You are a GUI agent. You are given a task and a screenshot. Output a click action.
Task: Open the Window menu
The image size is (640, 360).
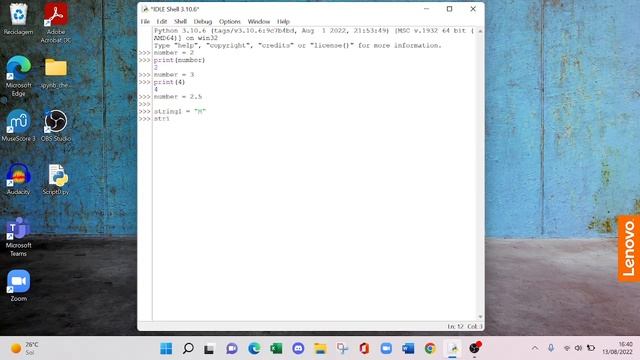coord(259,21)
